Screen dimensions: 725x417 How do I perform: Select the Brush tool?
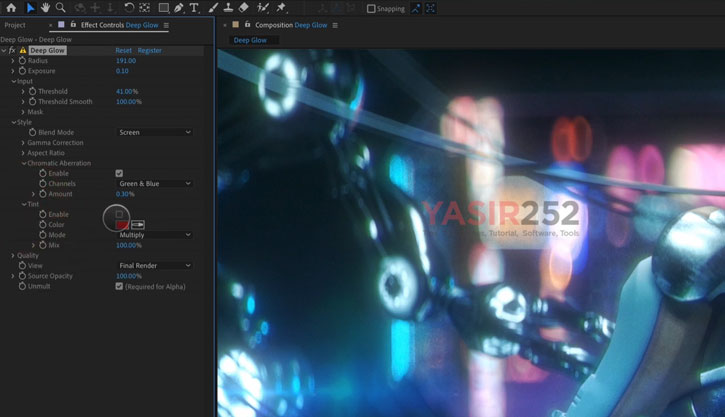(213, 7)
